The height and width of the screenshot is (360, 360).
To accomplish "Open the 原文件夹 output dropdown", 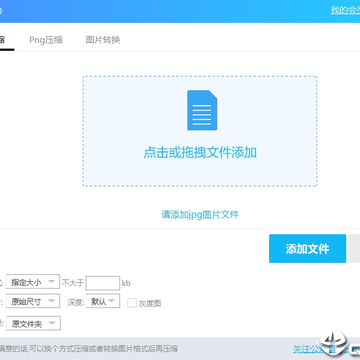I will 33,323.
